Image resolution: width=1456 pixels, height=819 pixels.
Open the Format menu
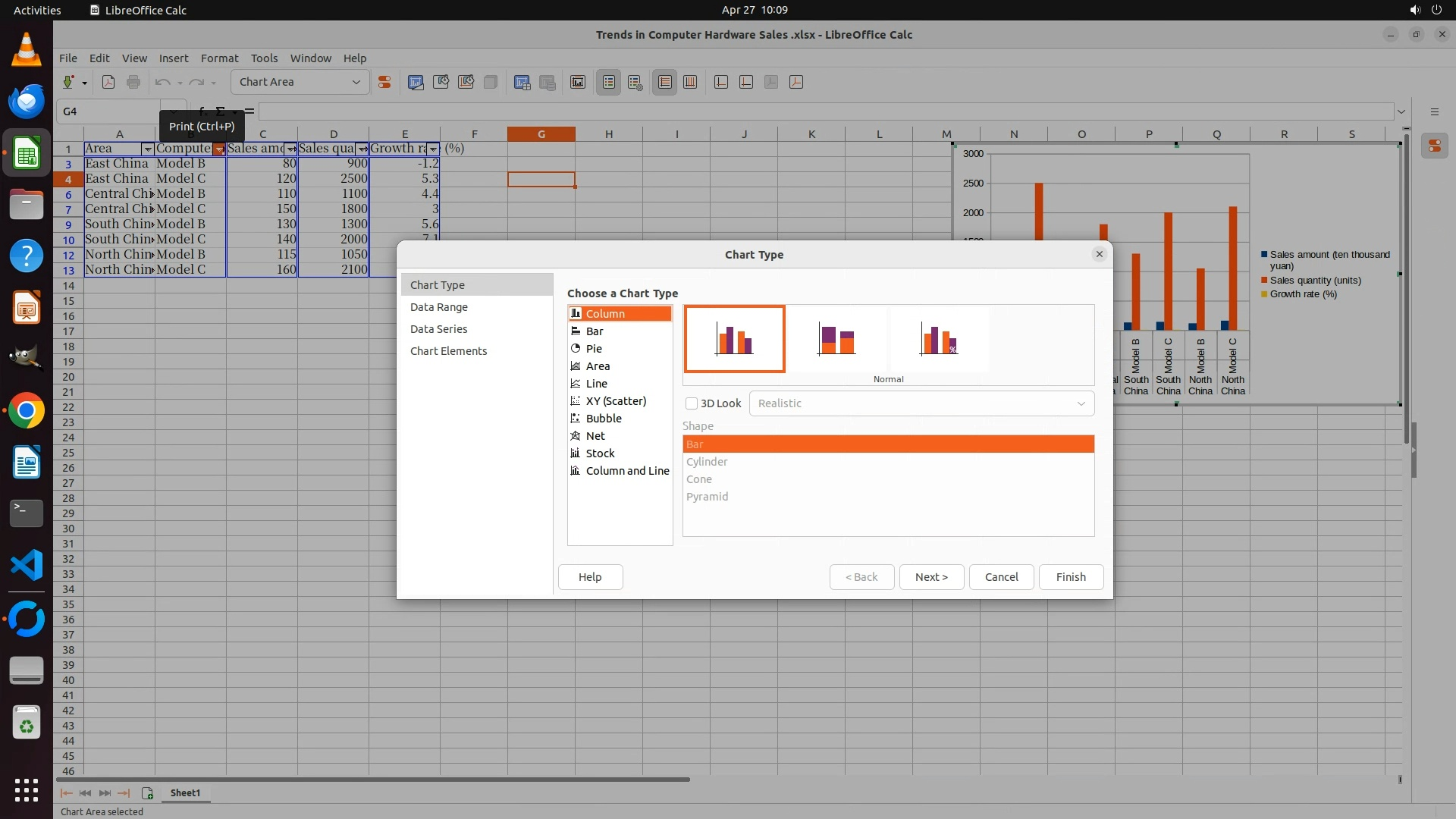click(219, 58)
